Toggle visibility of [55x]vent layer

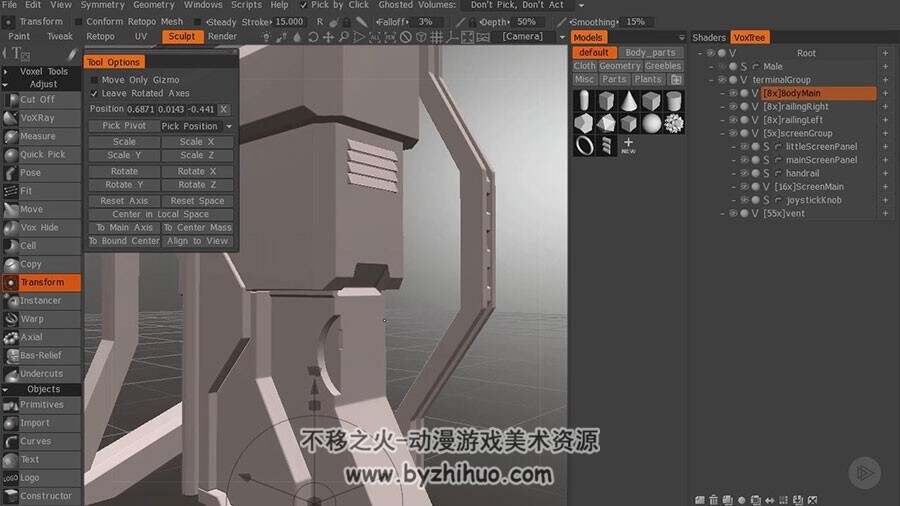point(733,213)
